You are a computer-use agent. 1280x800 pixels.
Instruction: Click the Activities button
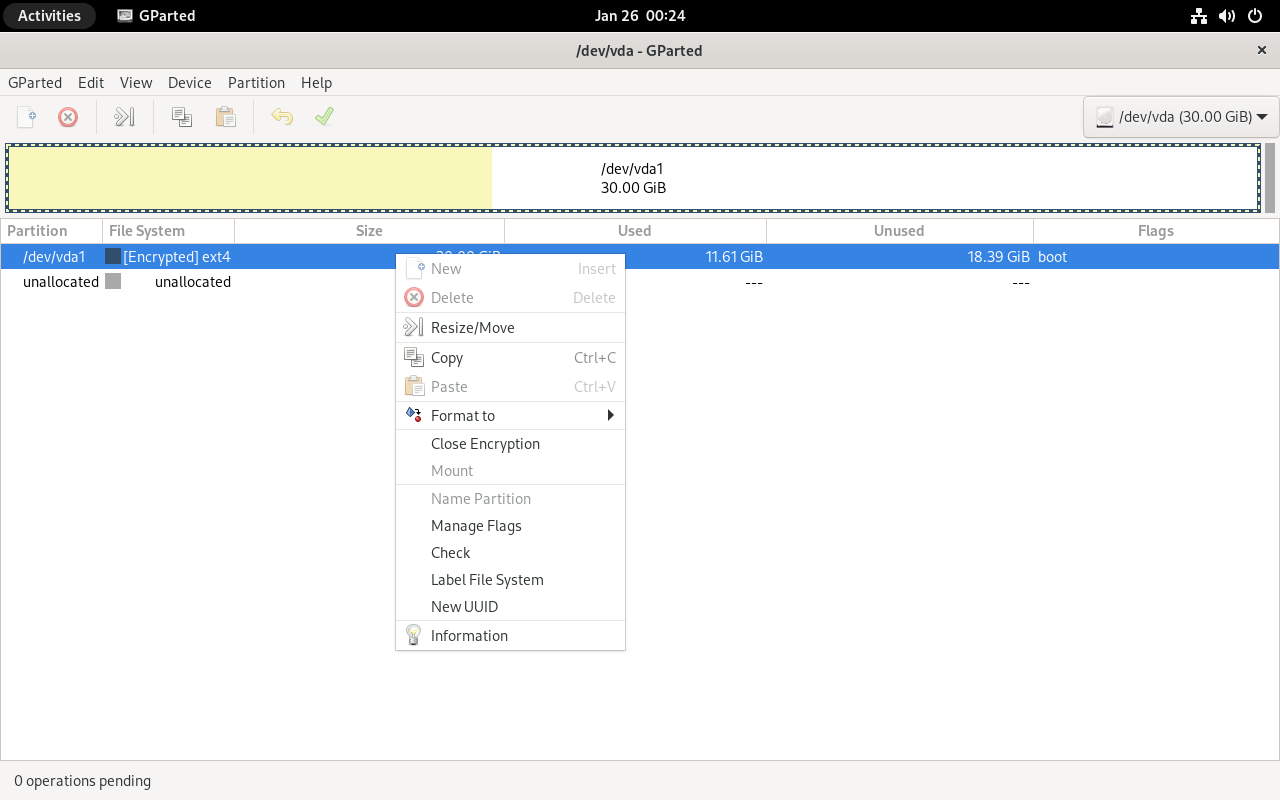pos(49,16)
